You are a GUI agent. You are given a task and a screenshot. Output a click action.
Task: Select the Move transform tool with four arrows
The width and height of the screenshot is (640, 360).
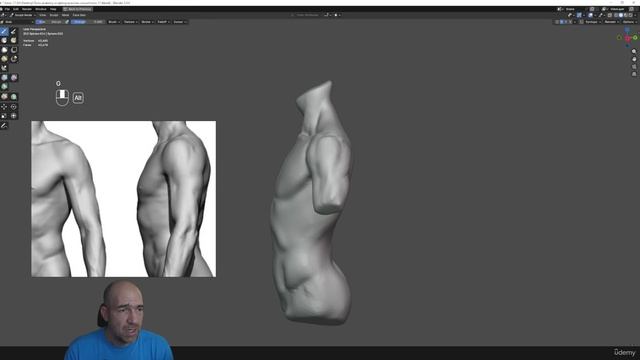pyautogui.click(x=4, y=107)
